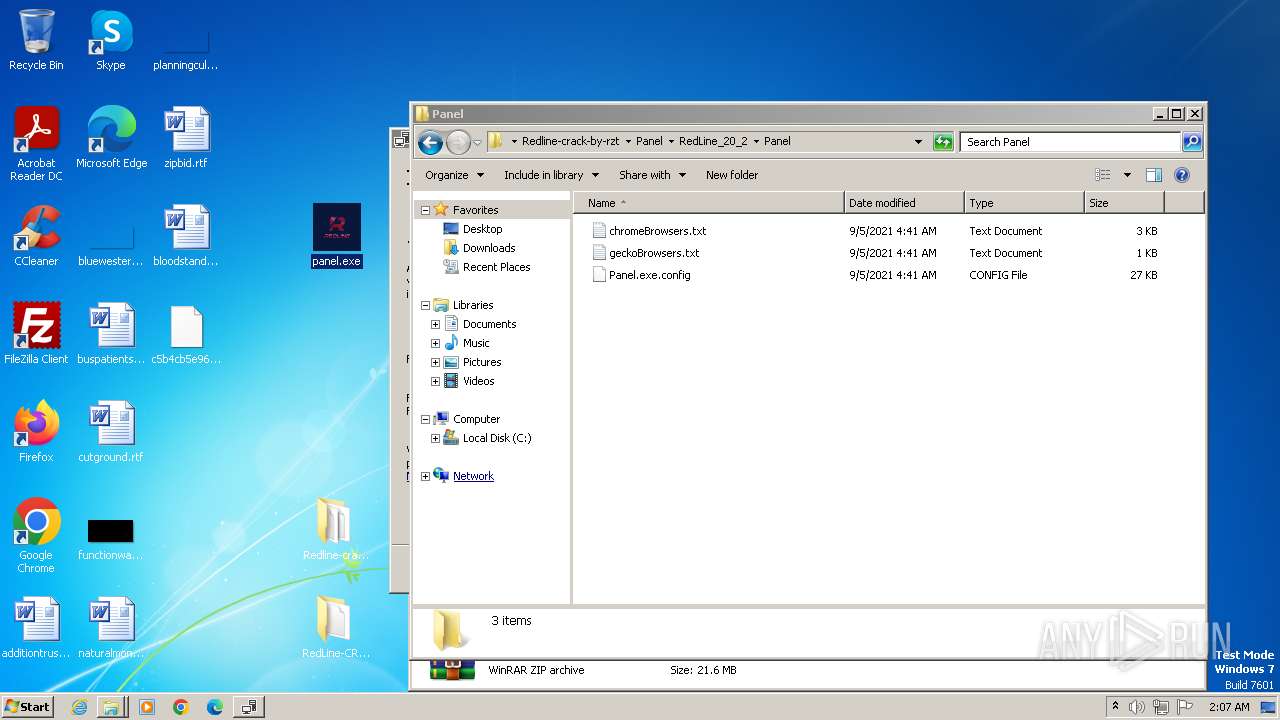Open FileZilla Client shortcut

coord(36,333)
